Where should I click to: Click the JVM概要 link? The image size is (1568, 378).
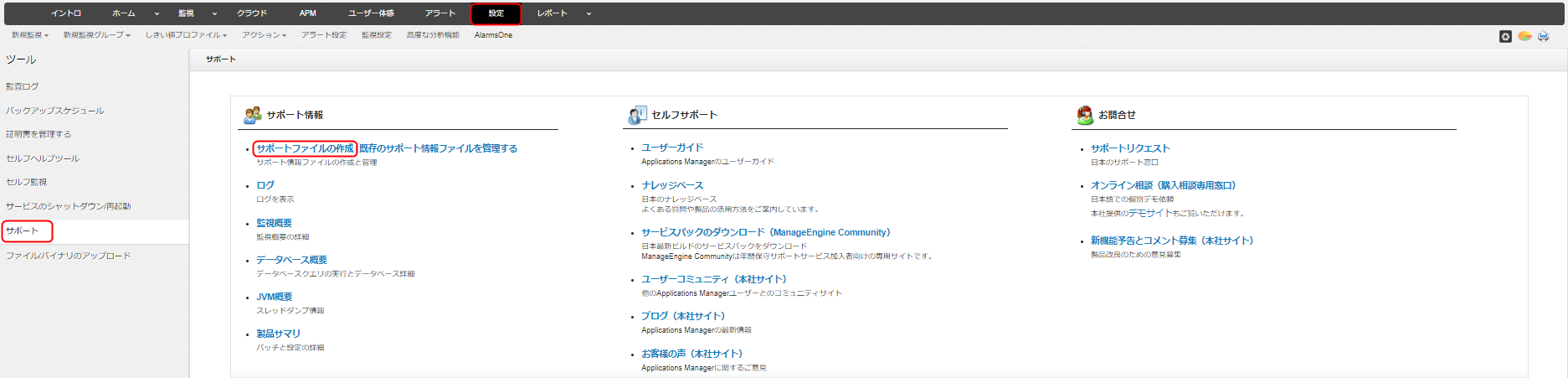(x=274, y=297)
